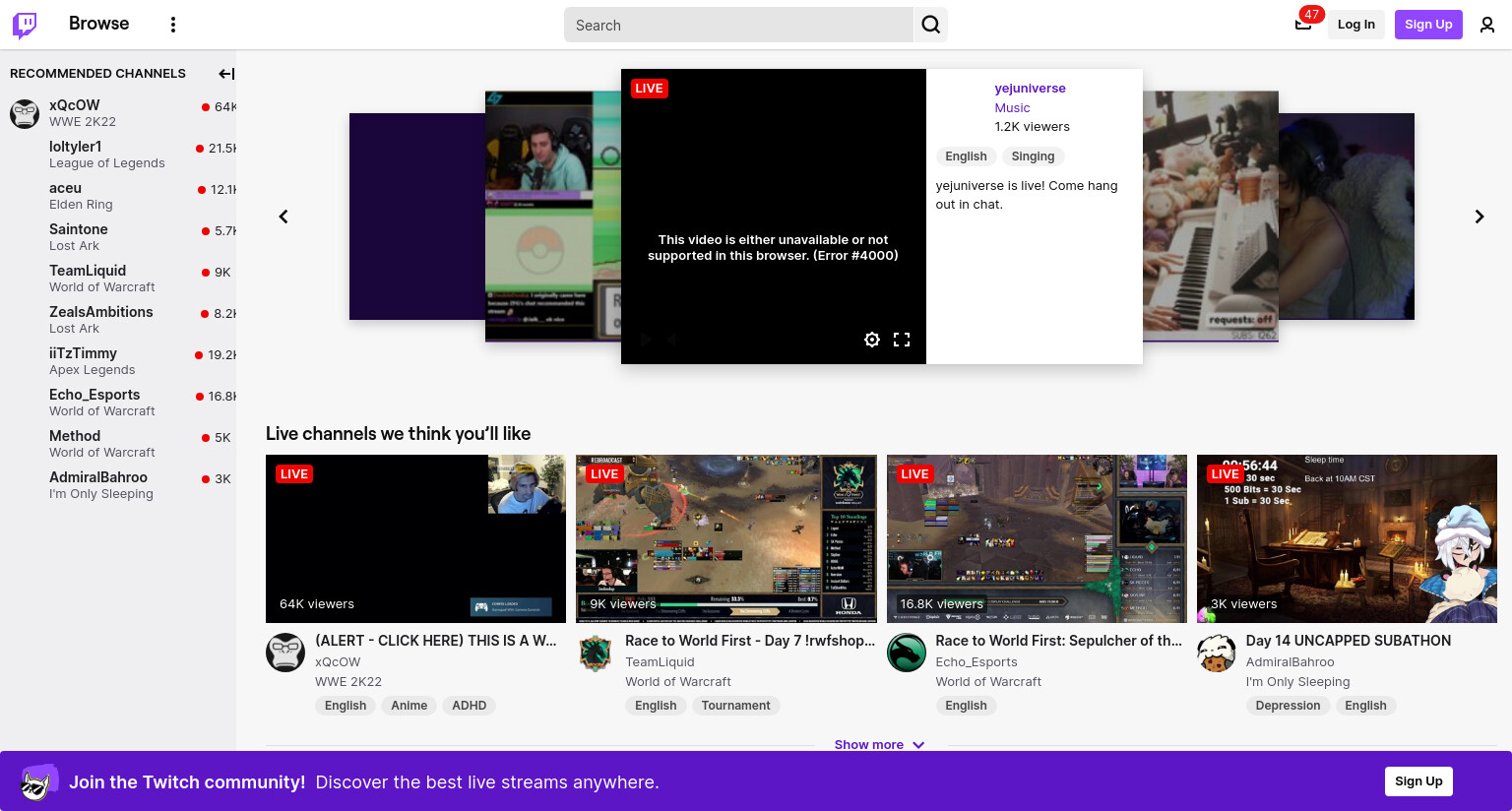Click Echo_Esports avatar under stream card

point(907,653)
